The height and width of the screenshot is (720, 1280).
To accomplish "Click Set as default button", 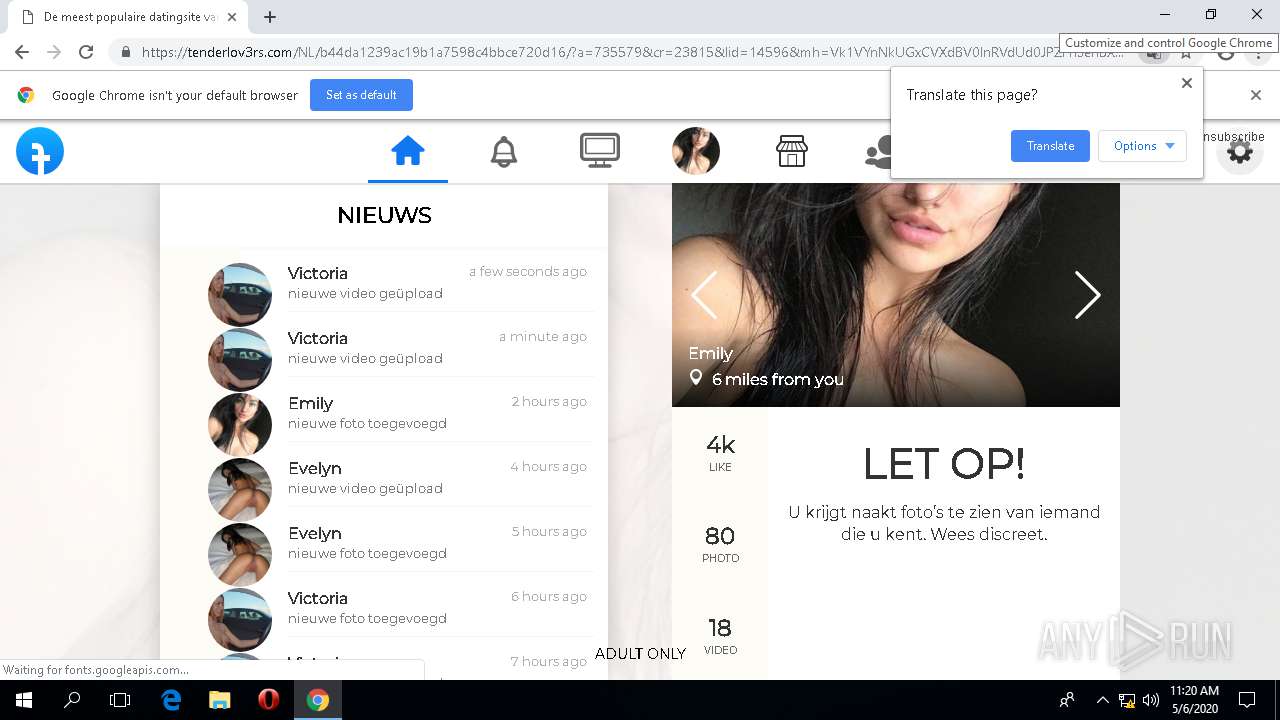I will [x=361, y=95].
